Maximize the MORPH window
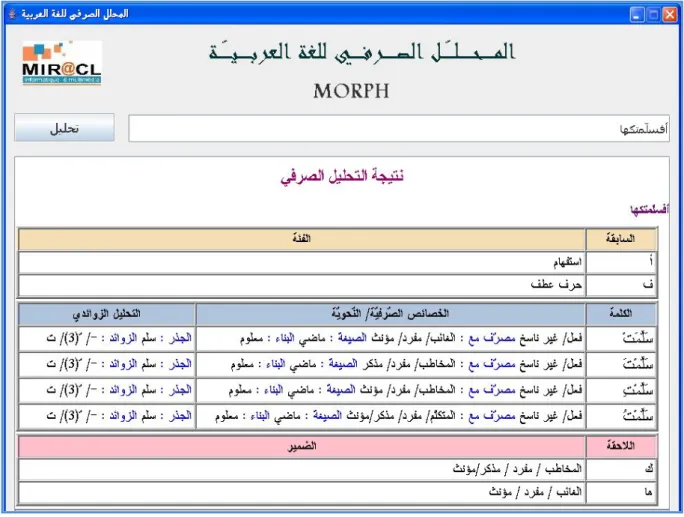Screen dimensions: 684x517 [653, 15]
